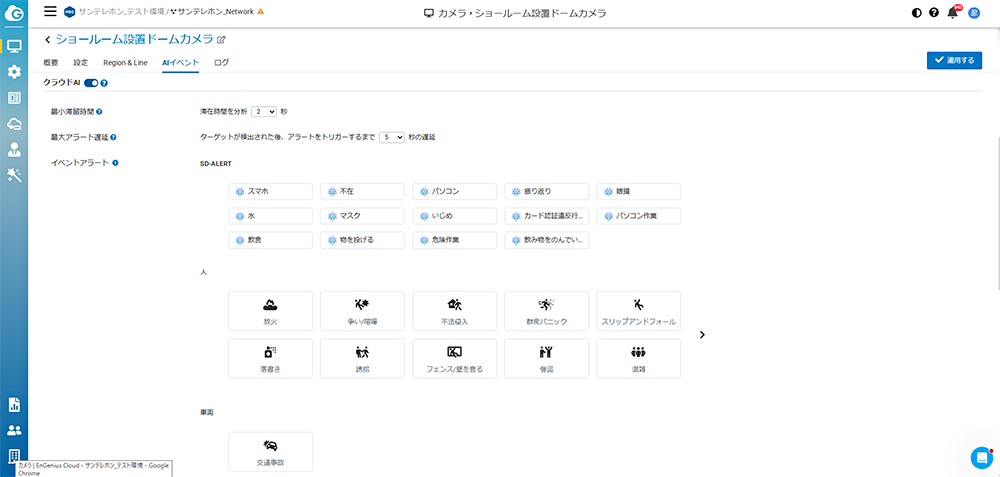Select the 飲食 alert chip
The image size is (1000, 477).
pyautogui.click(x=270, y=240)
